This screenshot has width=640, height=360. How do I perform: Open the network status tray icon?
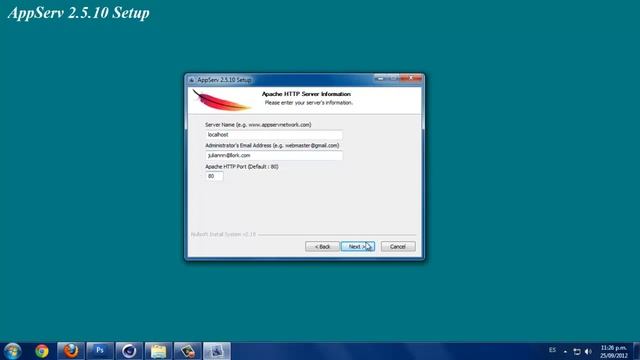577,351
